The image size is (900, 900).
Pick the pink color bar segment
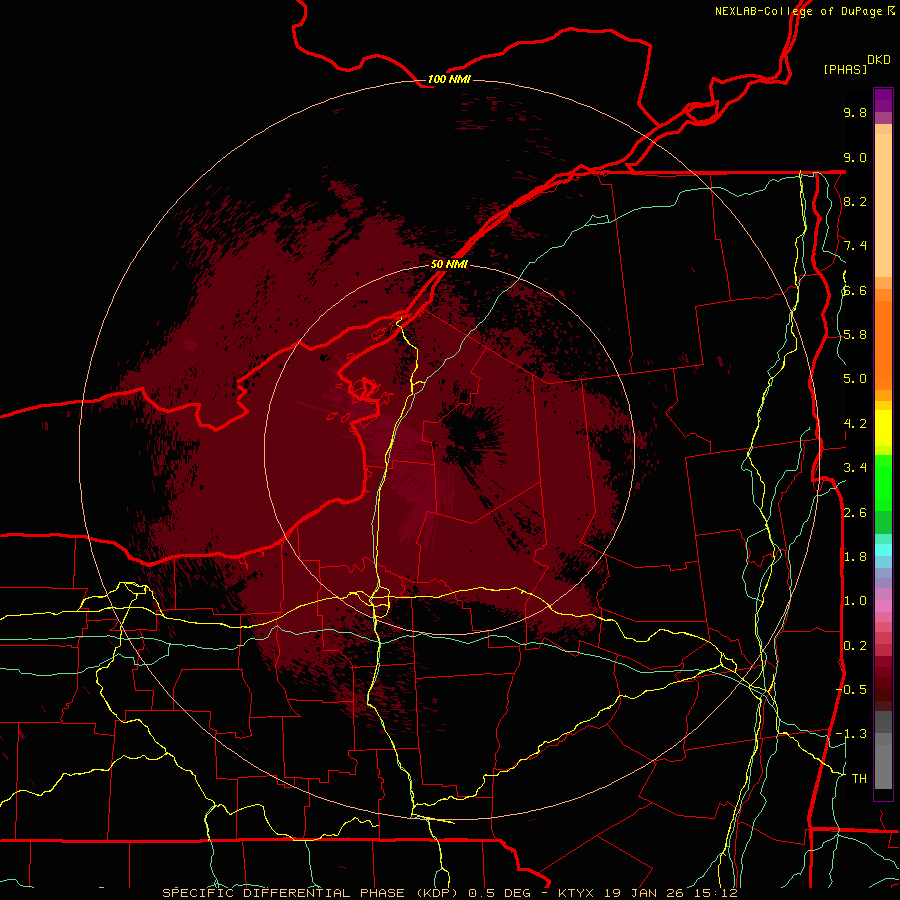pyautogui.click(x=883, y=606)
